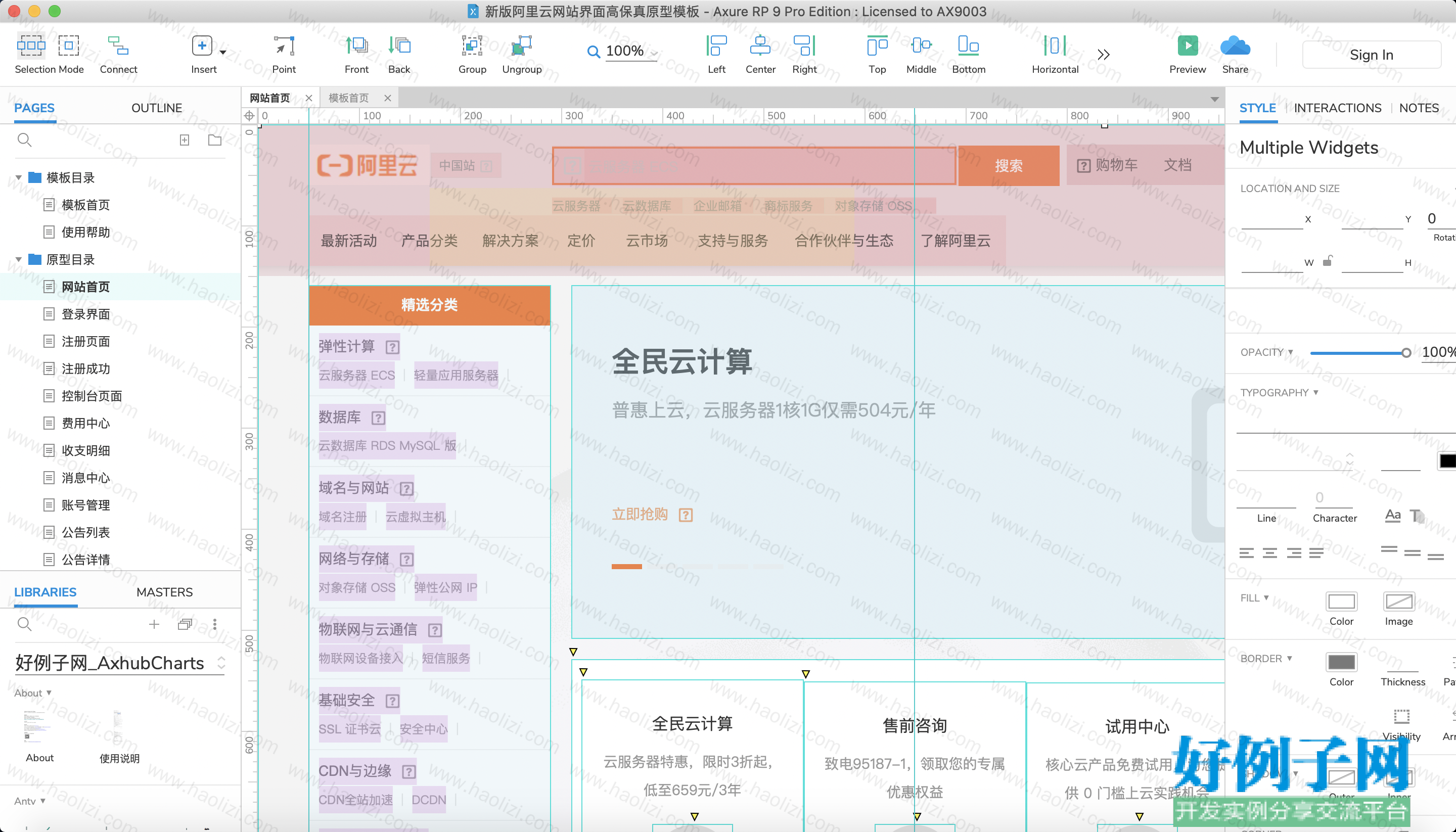Image resolution: width=1456 pixels, height=832 pixels.
Task: Align widgets Top
Action: pyautogui.click(x=877, y=45)
